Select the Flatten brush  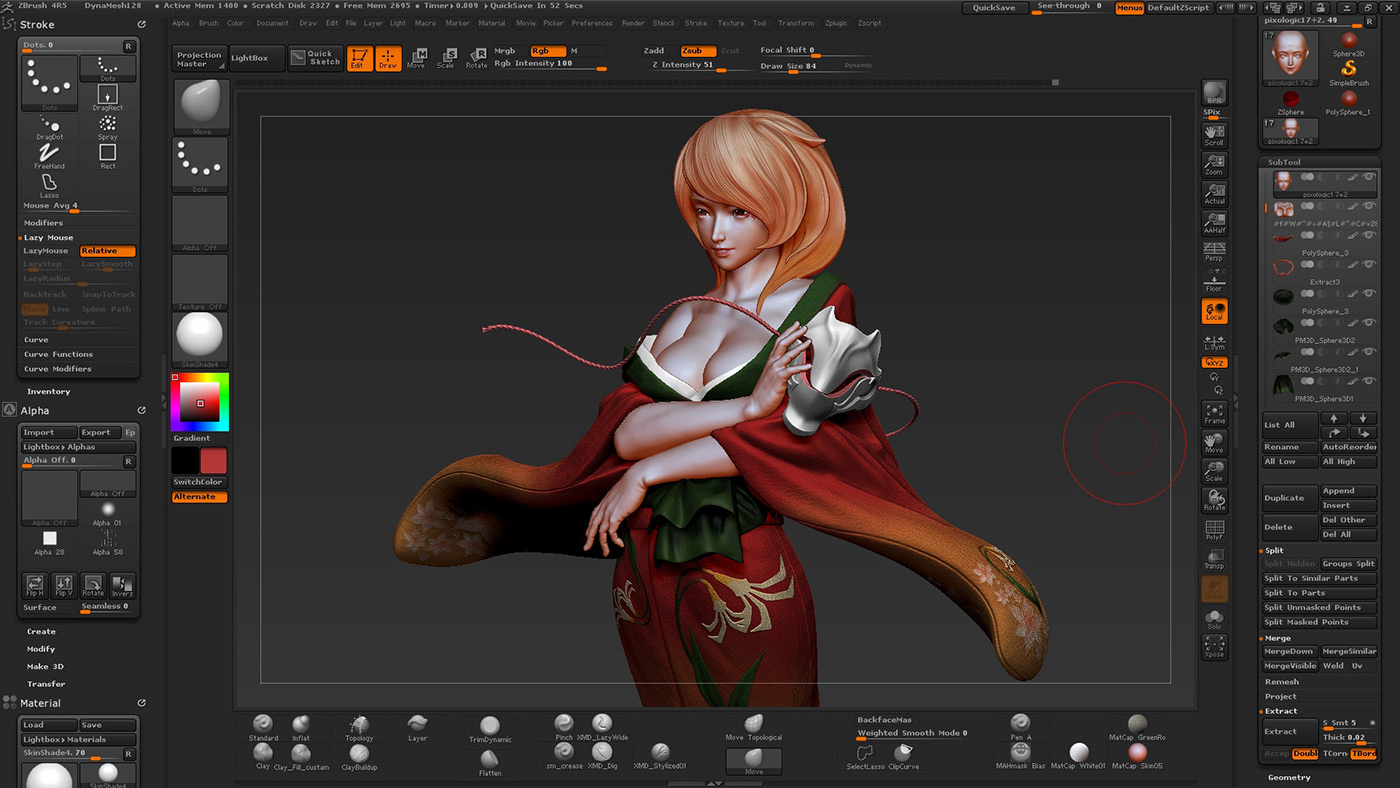[490, 761]
